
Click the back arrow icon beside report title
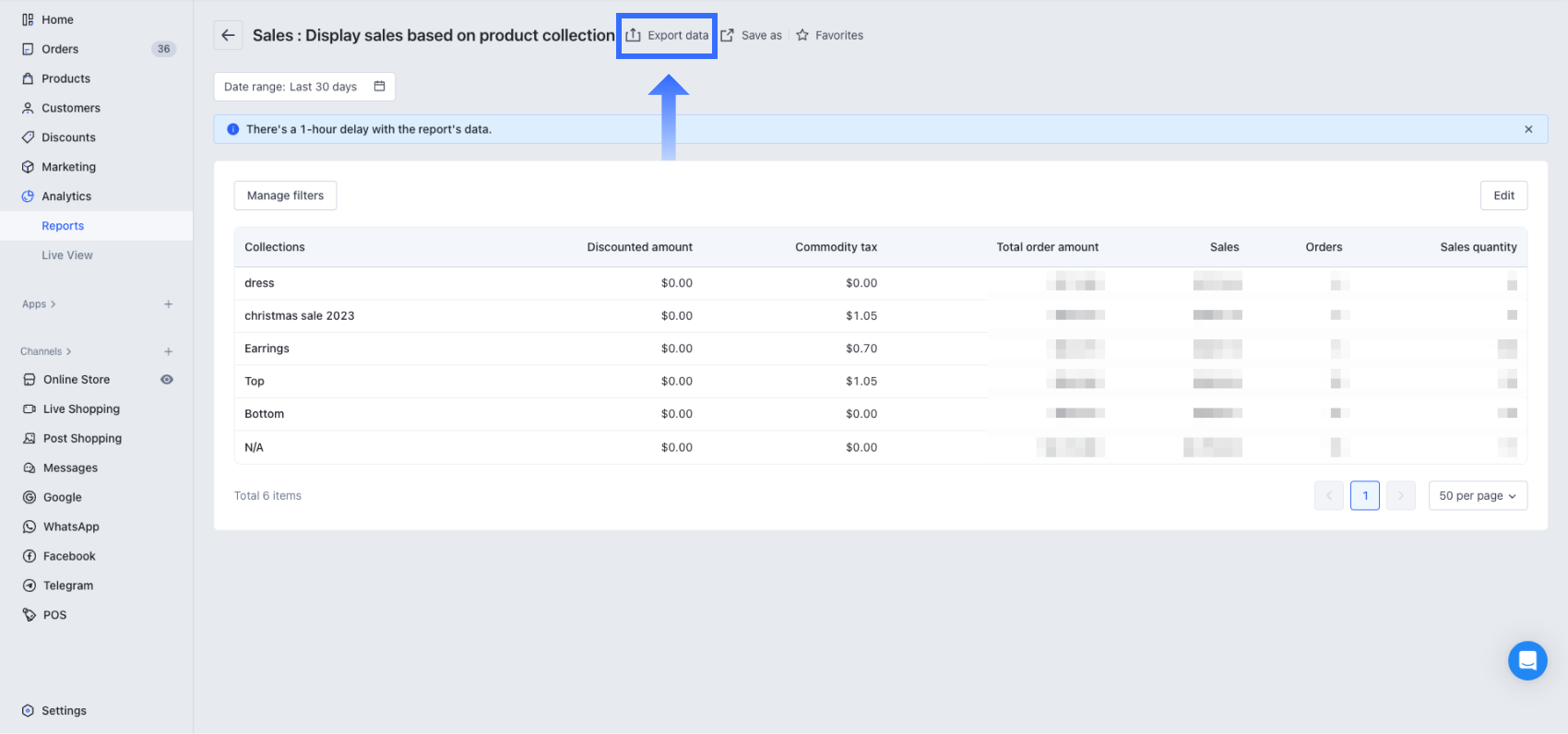click(228, 35)
